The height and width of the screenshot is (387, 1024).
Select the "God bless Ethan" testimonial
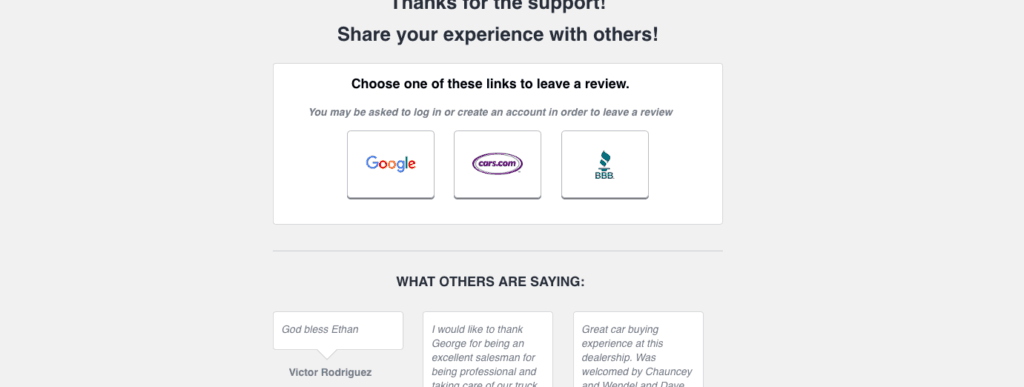click(320, 330)
